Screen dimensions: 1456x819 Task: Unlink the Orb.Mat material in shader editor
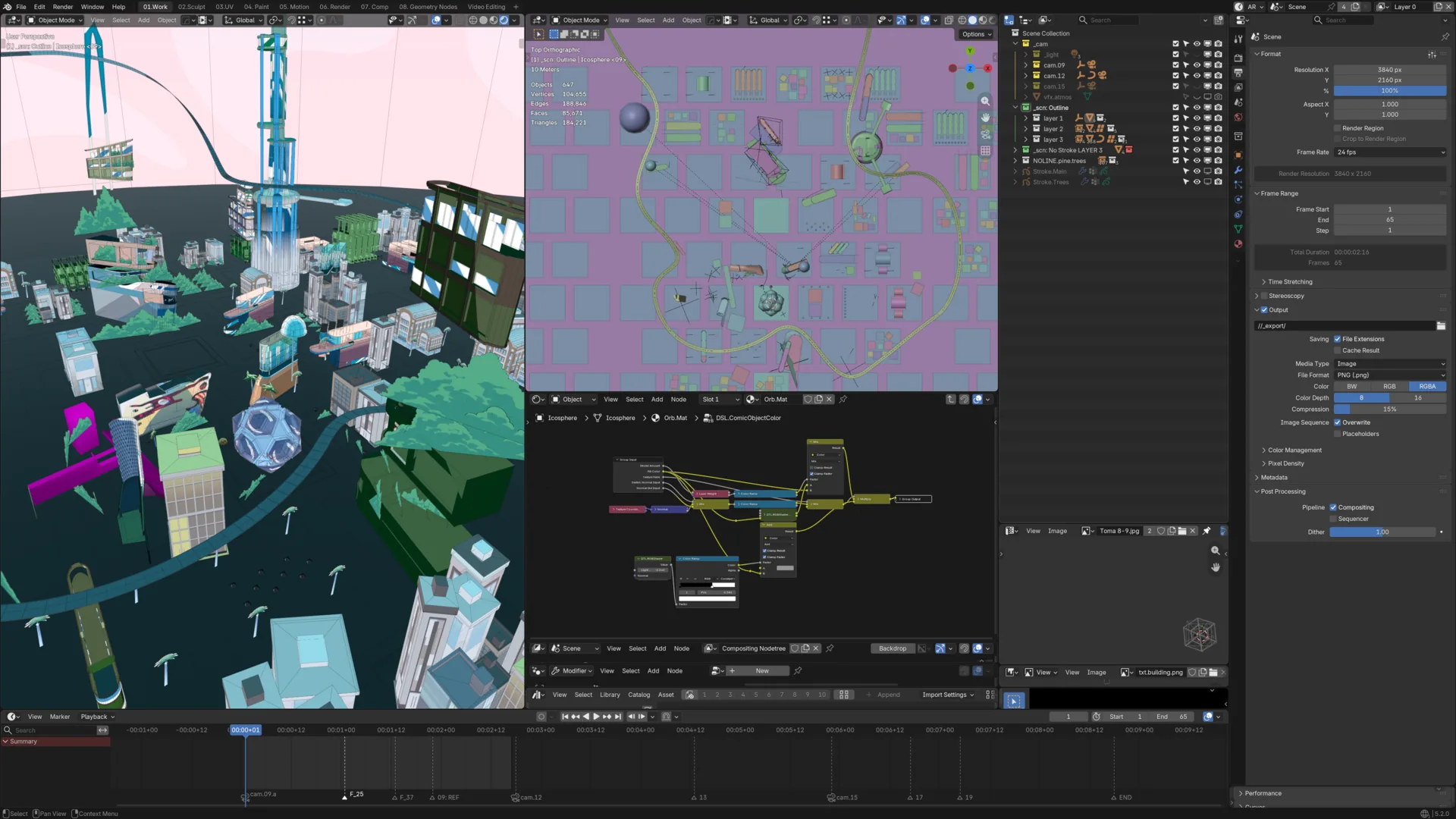point(829,400)
